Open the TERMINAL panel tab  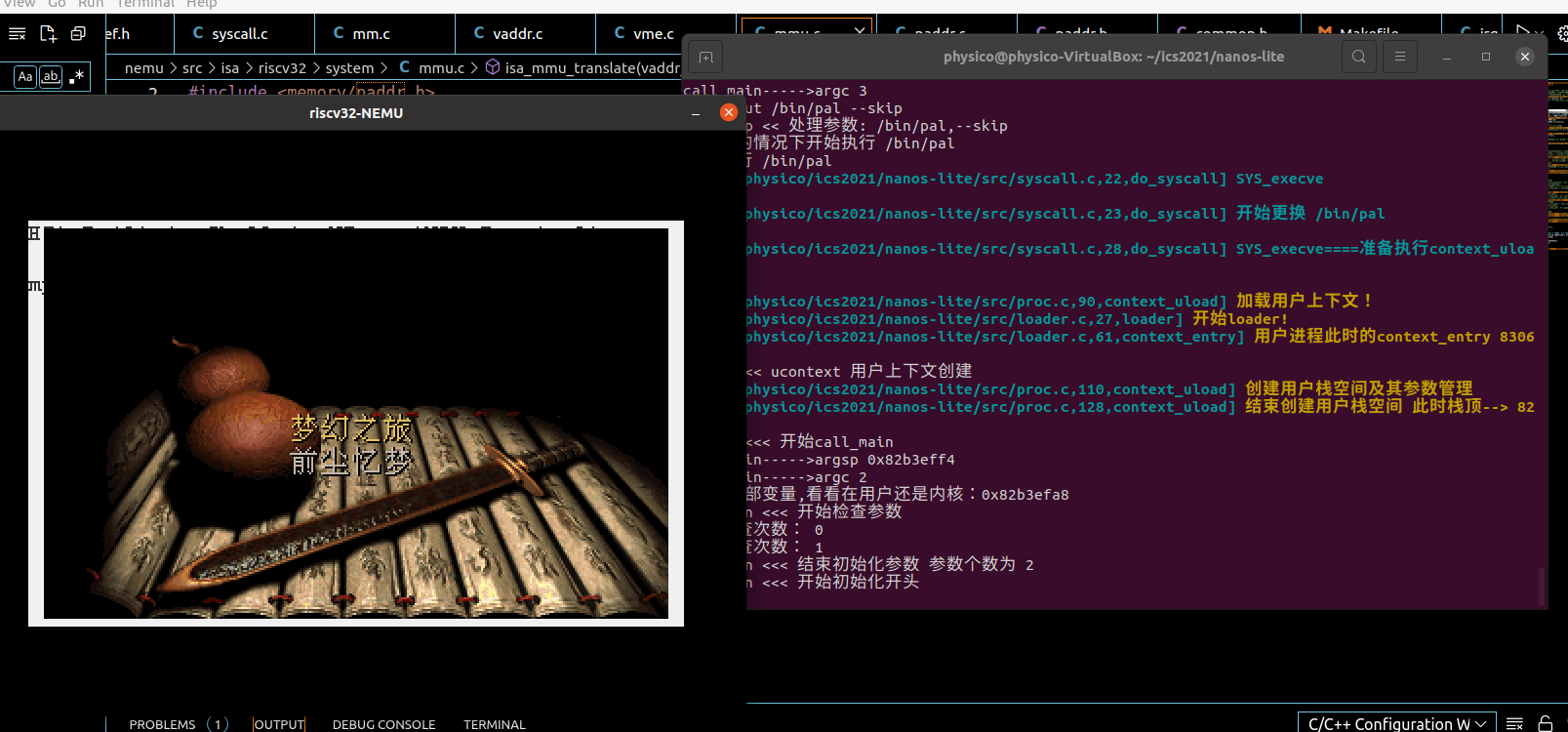(x=495, y=724)
